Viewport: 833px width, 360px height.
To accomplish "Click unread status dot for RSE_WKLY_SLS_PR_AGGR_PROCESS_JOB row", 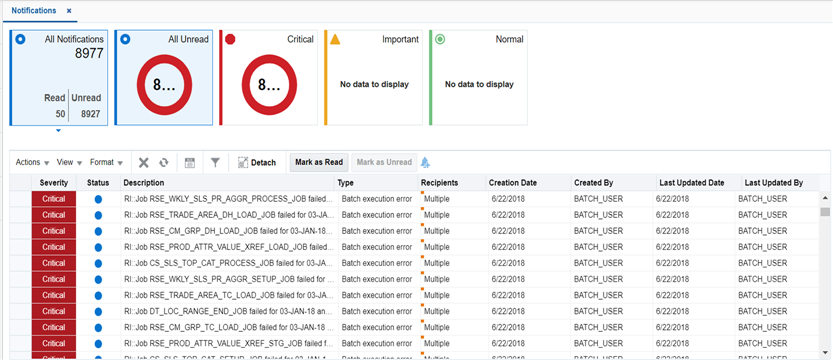I will point(98,199).
